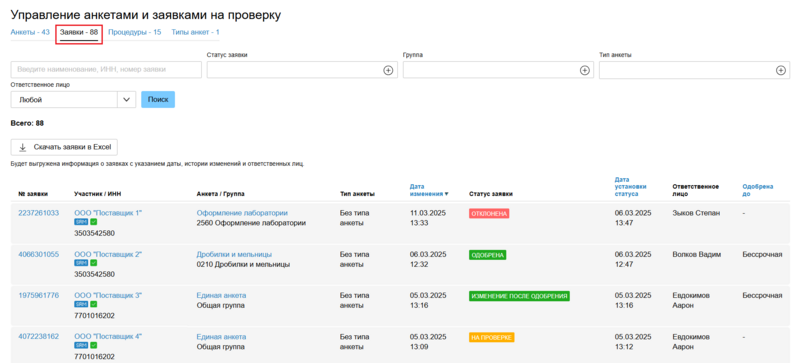Viewport: 800px width, 363px height.
Task: Click ИЗМЕНЕНИЕ ПОСЛЕ ОДОБРЕНИЯ status badge
Action: (x=519, y=296)
